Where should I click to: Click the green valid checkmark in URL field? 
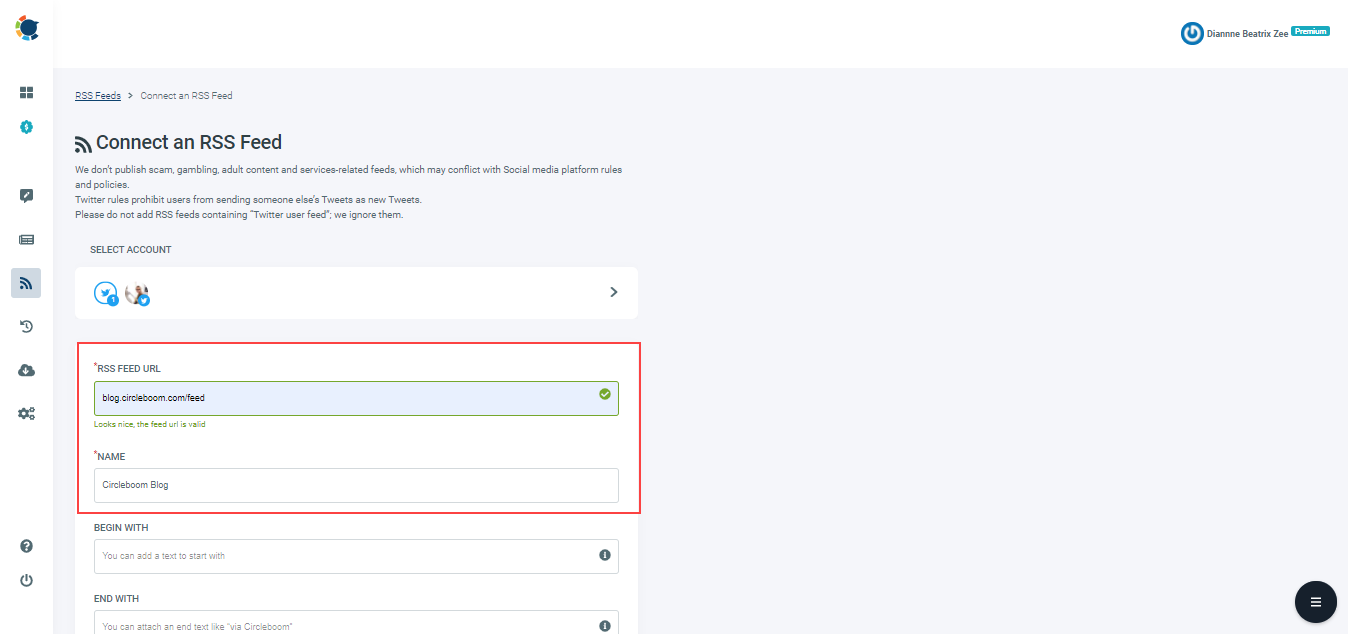[x=604, y=394]
